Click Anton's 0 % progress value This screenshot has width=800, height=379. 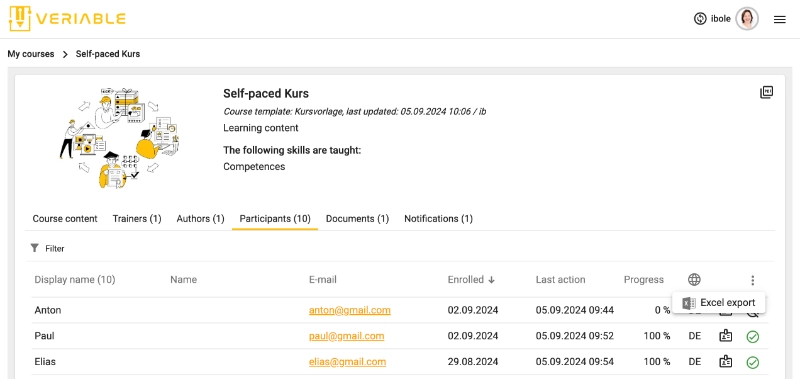click(663, 310)
